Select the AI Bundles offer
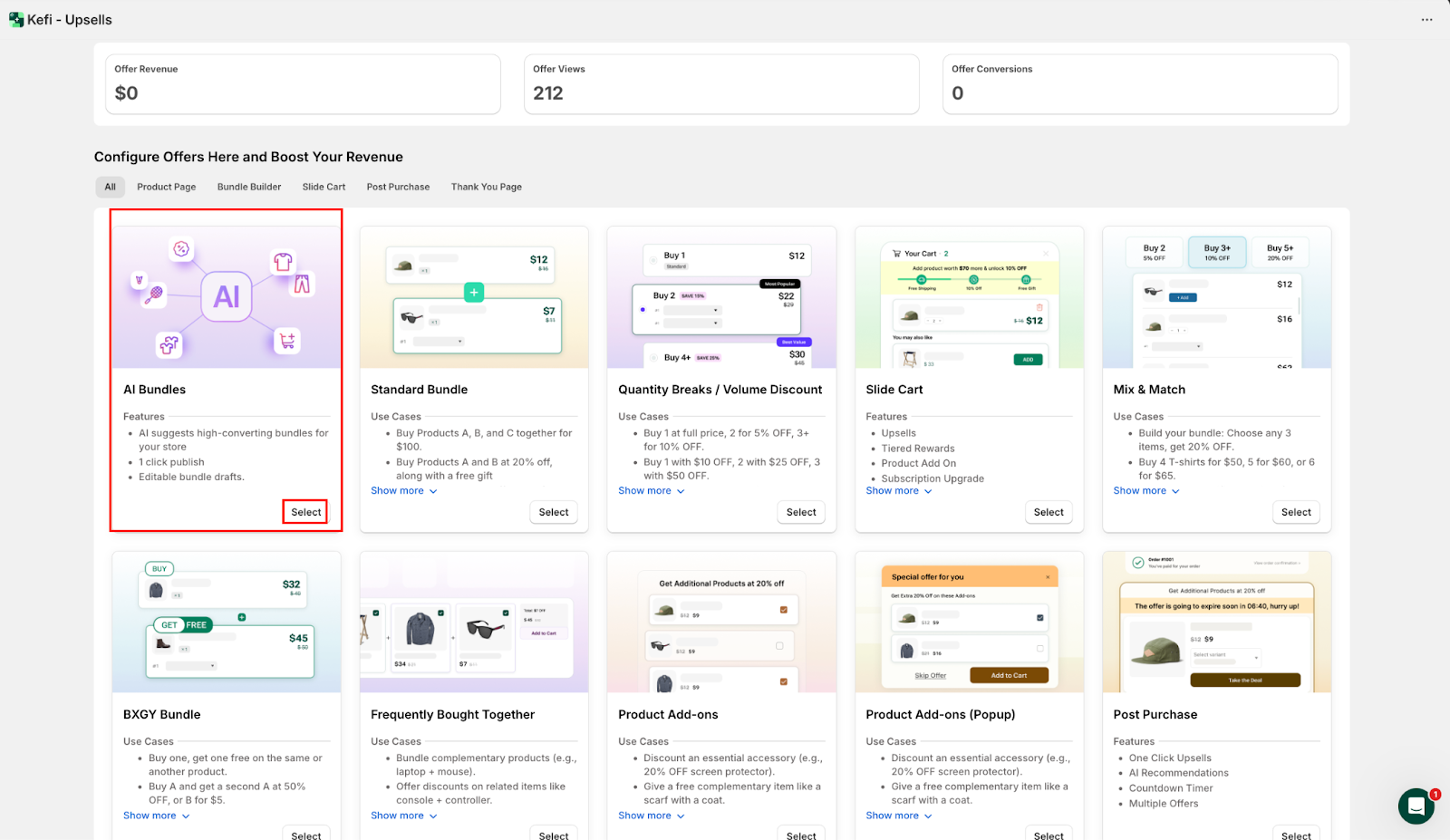1450x840 pixels. (x=305, y=513)
